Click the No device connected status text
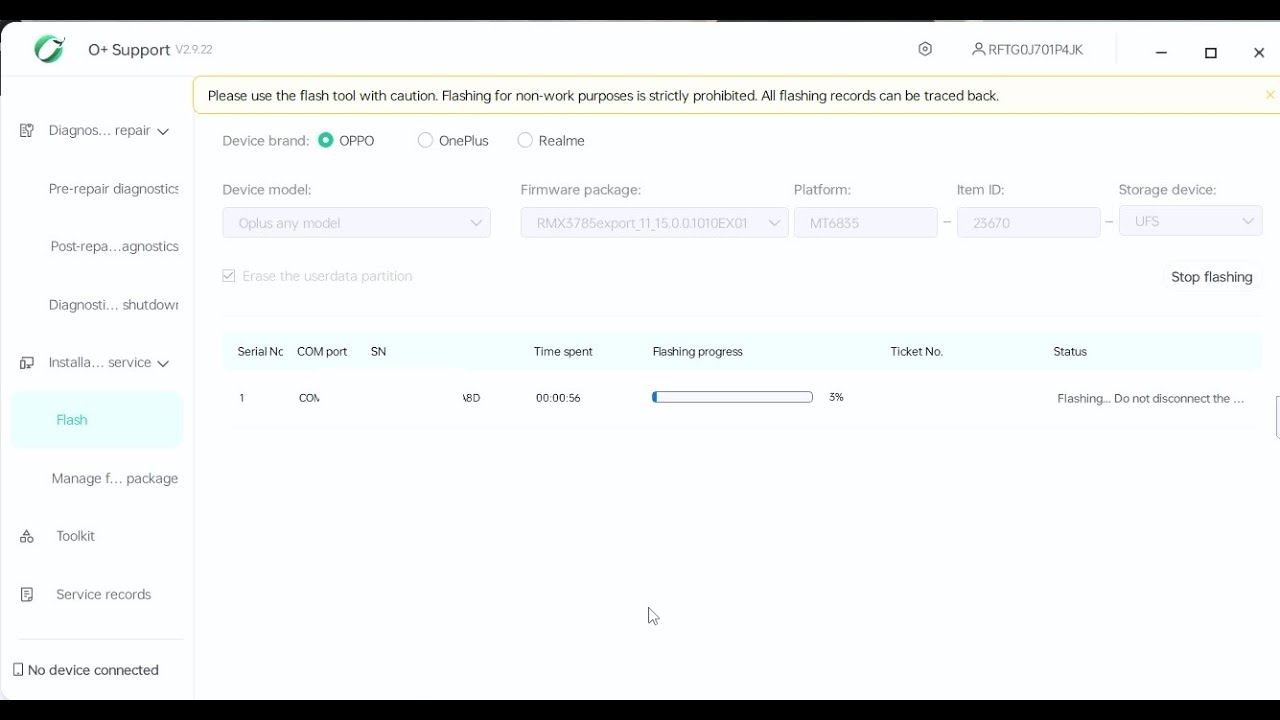 tap(93, 670)
